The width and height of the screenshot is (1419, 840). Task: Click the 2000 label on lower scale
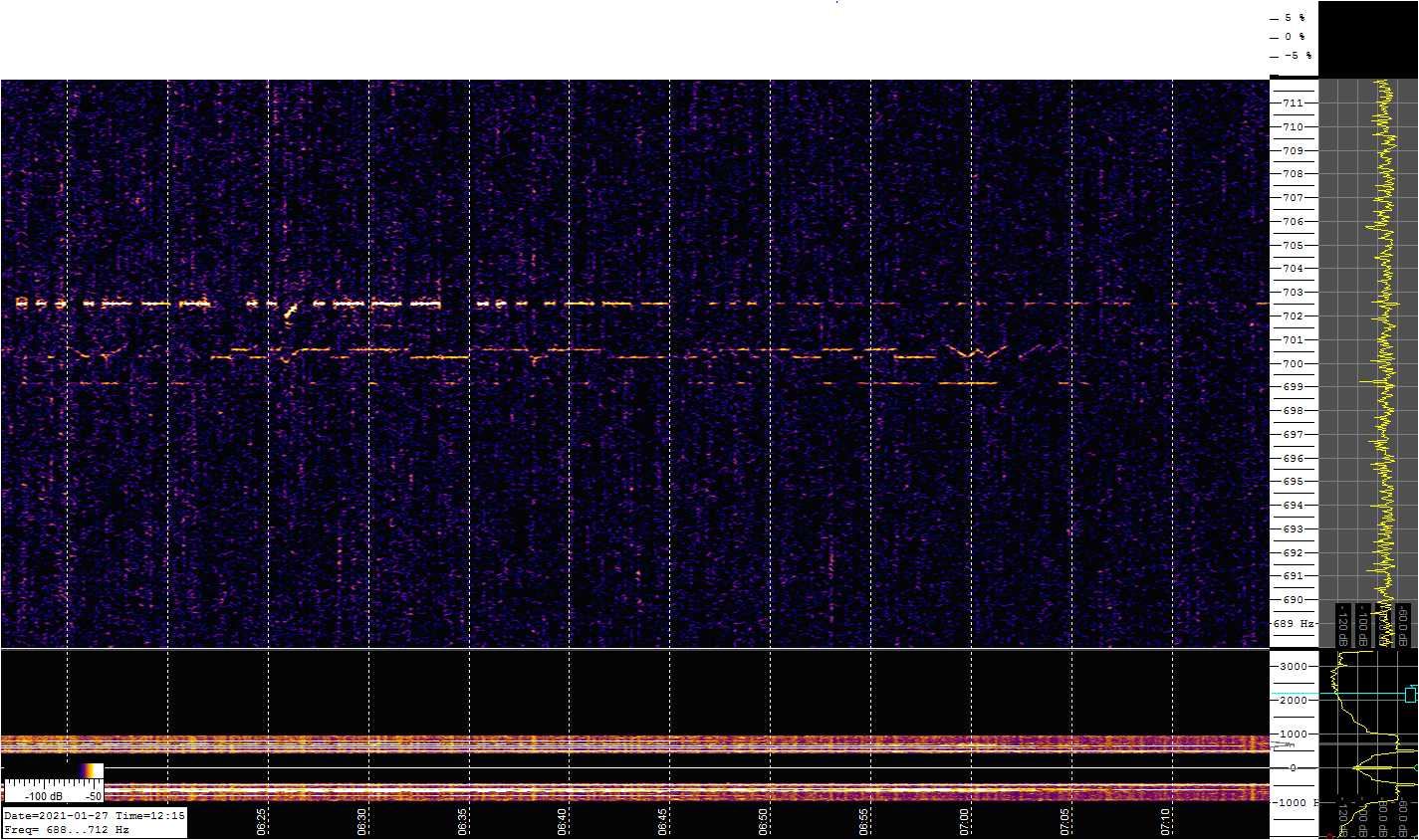click(x=1294, y=701)
